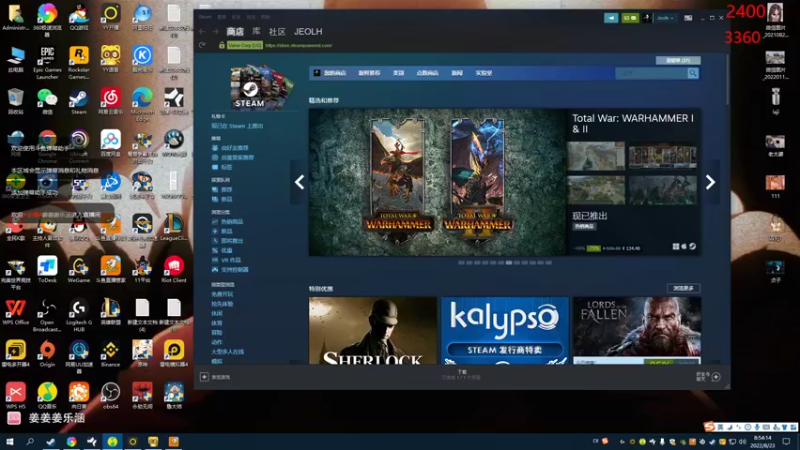Viewport: 800px width, 450px height.
Task: Open bottom-right screenshot thumbnail of Total War
Action: point(662,190)
